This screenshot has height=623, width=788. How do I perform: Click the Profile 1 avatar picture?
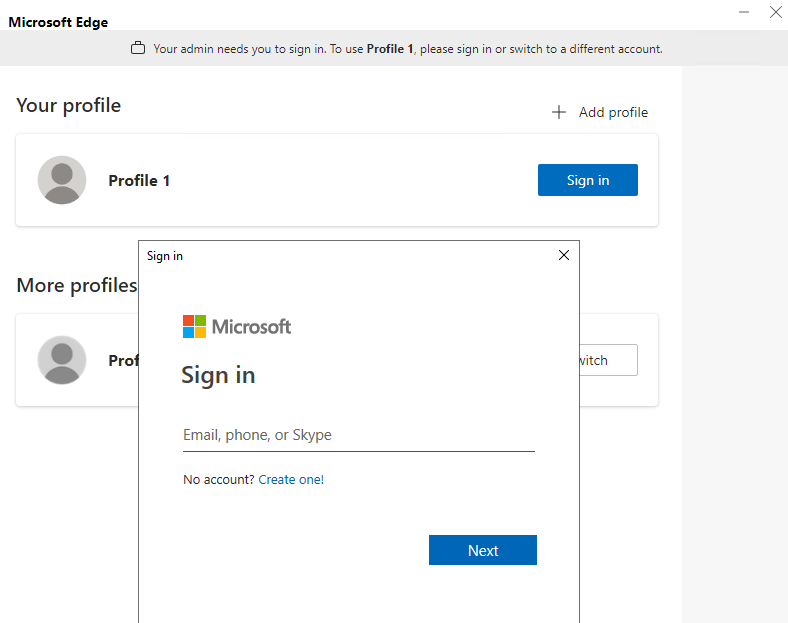coord(62,180)
